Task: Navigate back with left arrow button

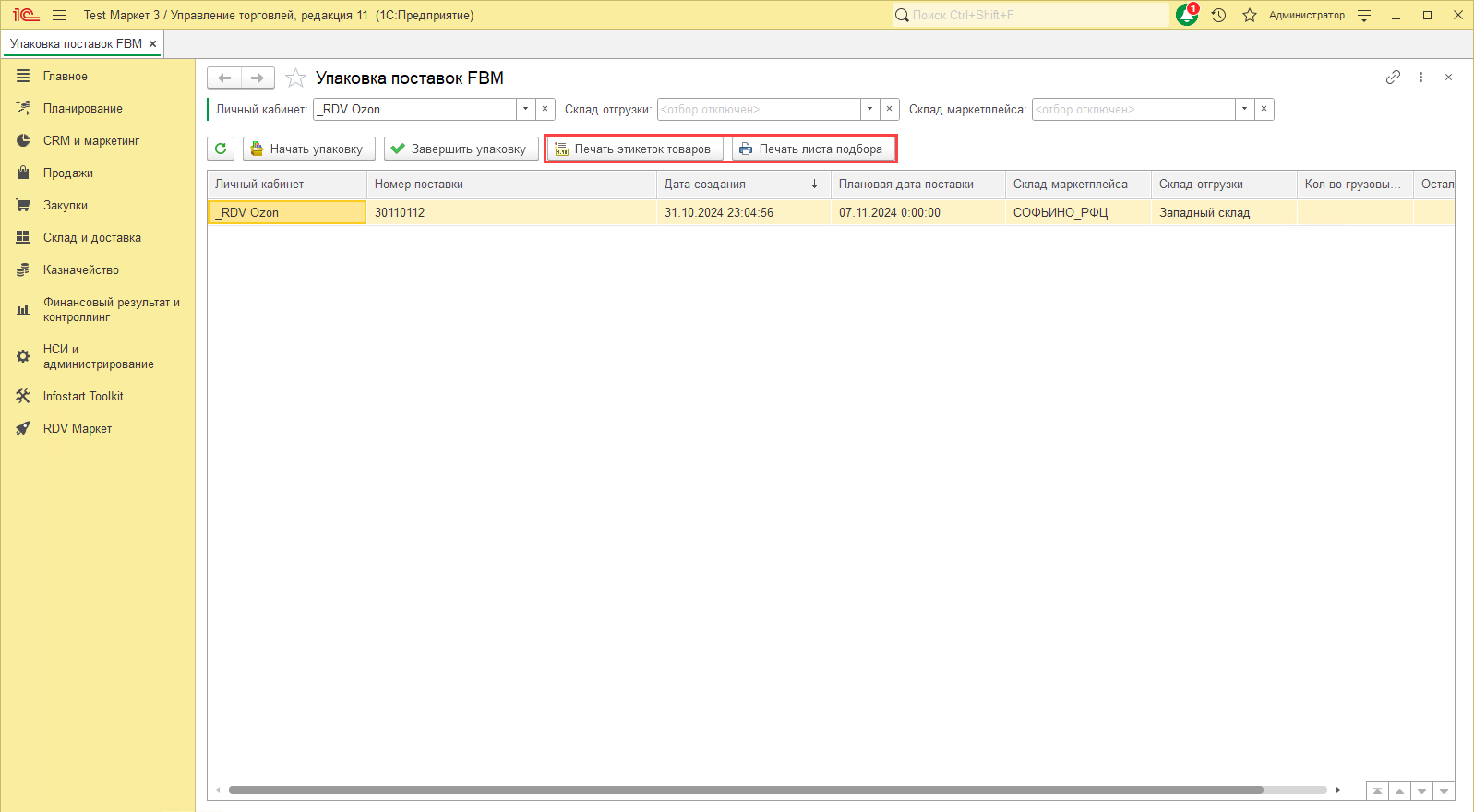Action: (224, 78)
